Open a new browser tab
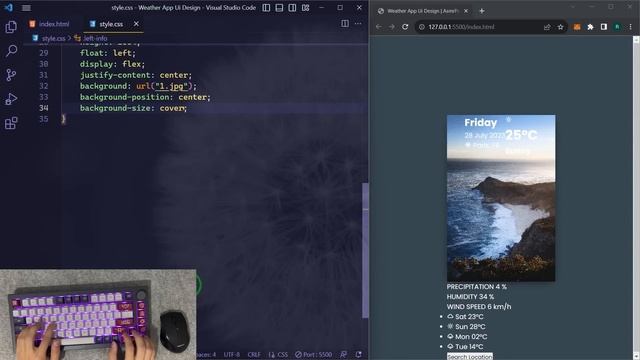The height and width of the screenshot is (360, 640). pos(482,11)
